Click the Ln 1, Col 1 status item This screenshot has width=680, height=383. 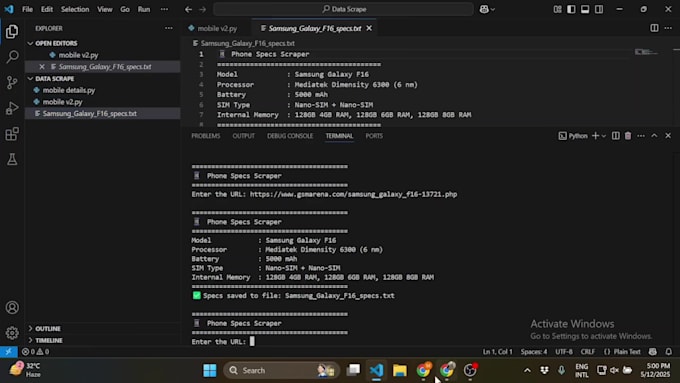(497, 351)
